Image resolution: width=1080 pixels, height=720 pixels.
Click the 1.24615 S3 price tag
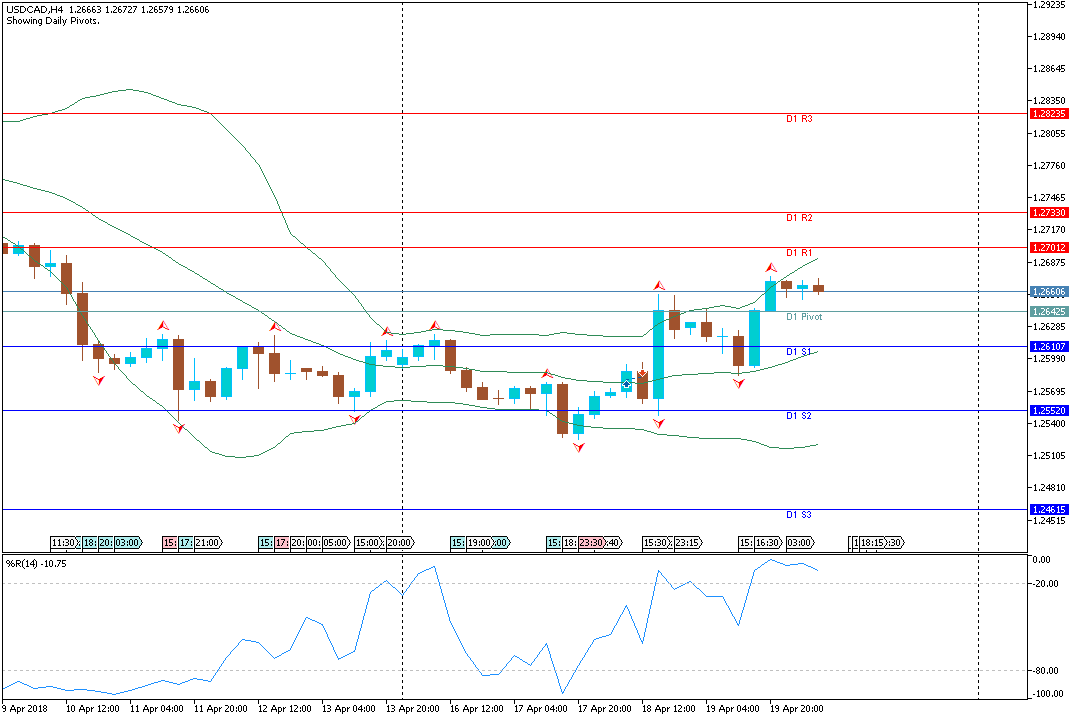pos(1048,510)
